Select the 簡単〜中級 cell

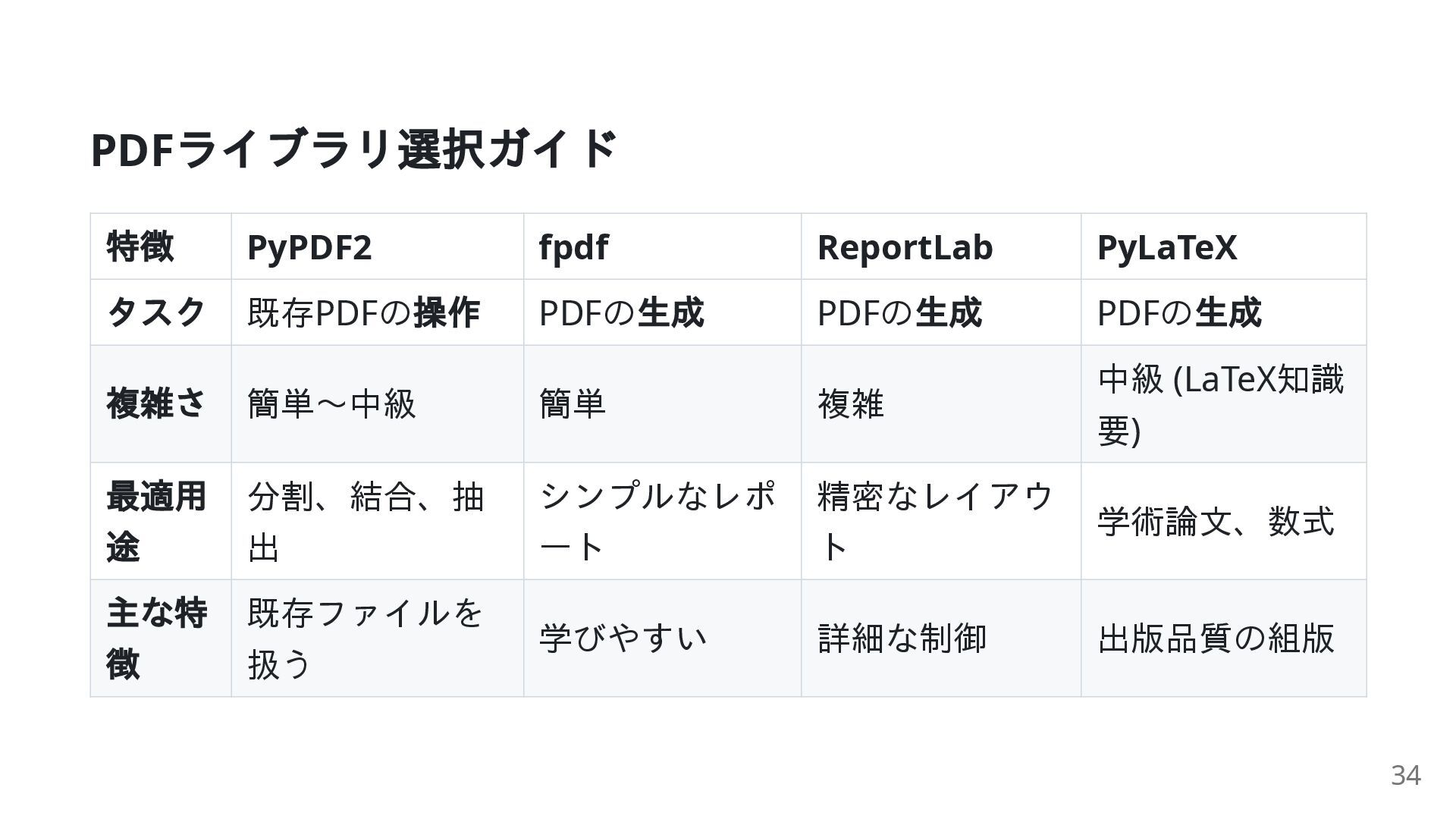[x=331, y=403]
